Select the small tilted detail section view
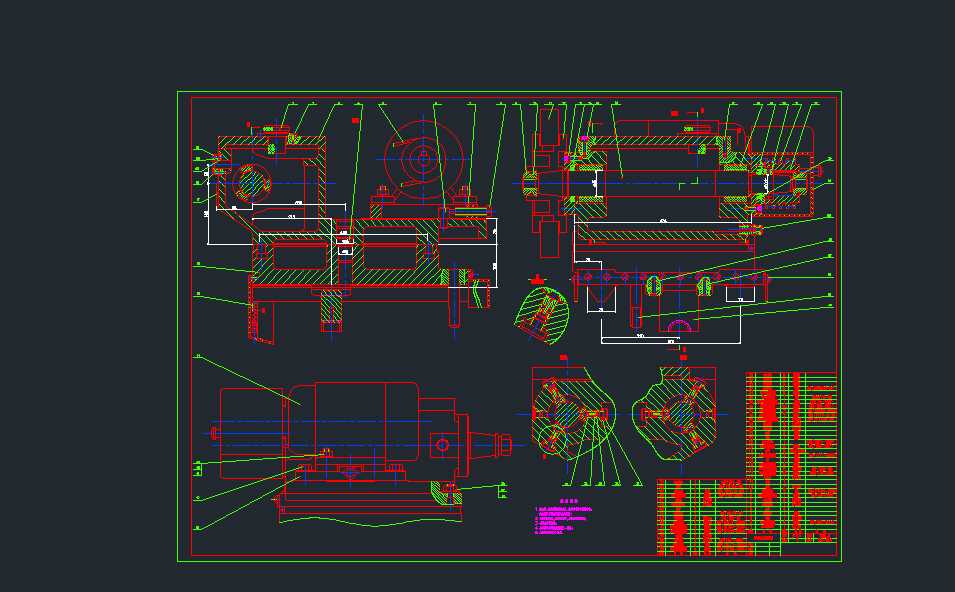The image size is (955, 592). 541,316
